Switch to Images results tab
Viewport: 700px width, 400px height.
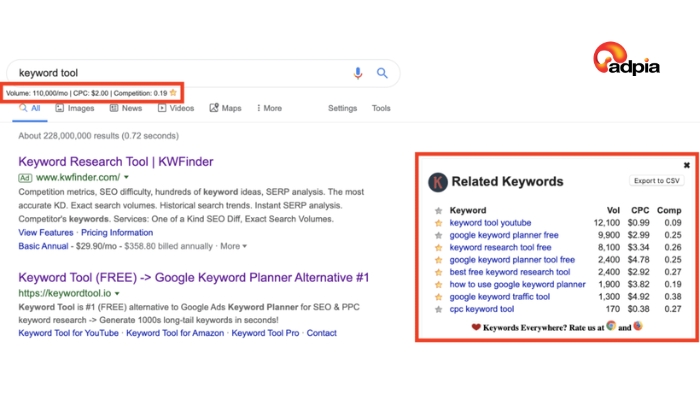coord(75,108)
